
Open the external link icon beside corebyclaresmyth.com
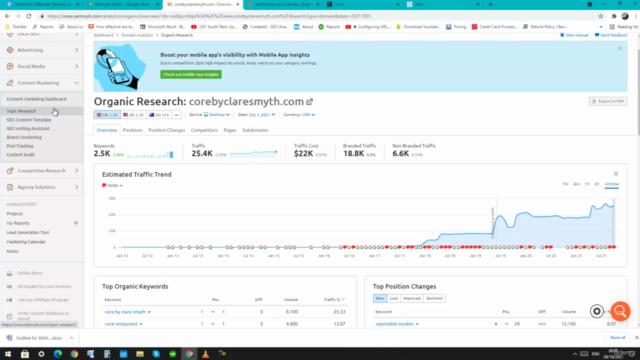[x=309, y=102]
